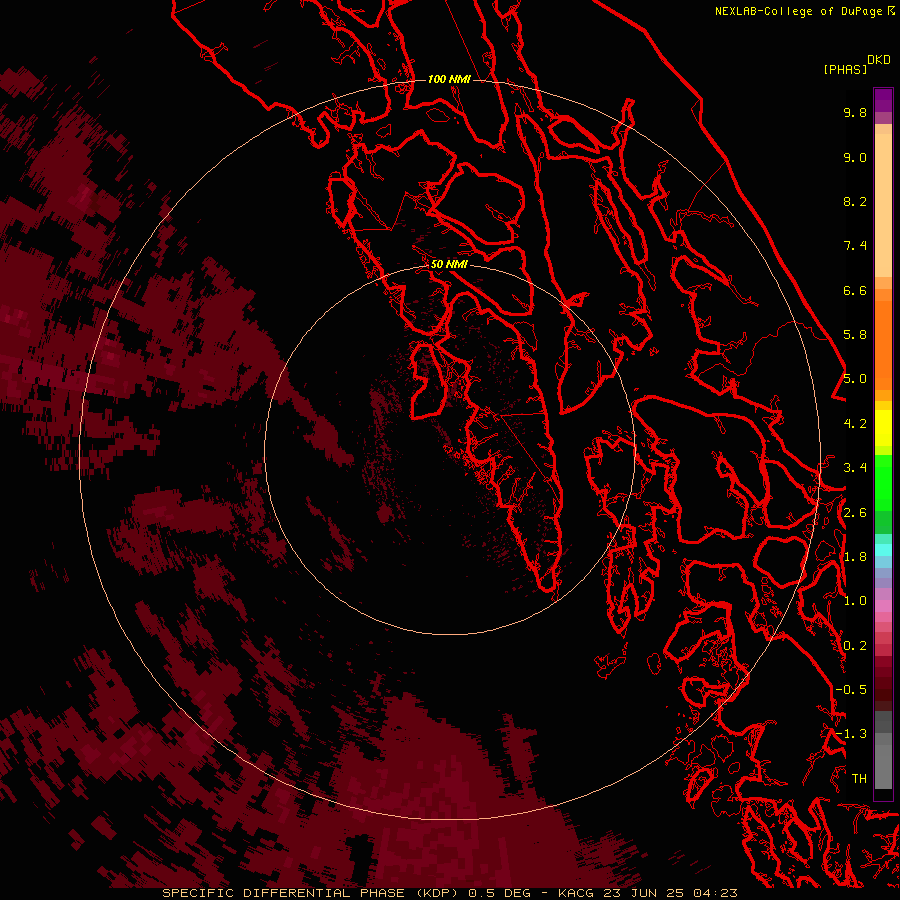900x900 pixels.
Task: Click the -1.3 scale value
Action: tap(851, 734)
